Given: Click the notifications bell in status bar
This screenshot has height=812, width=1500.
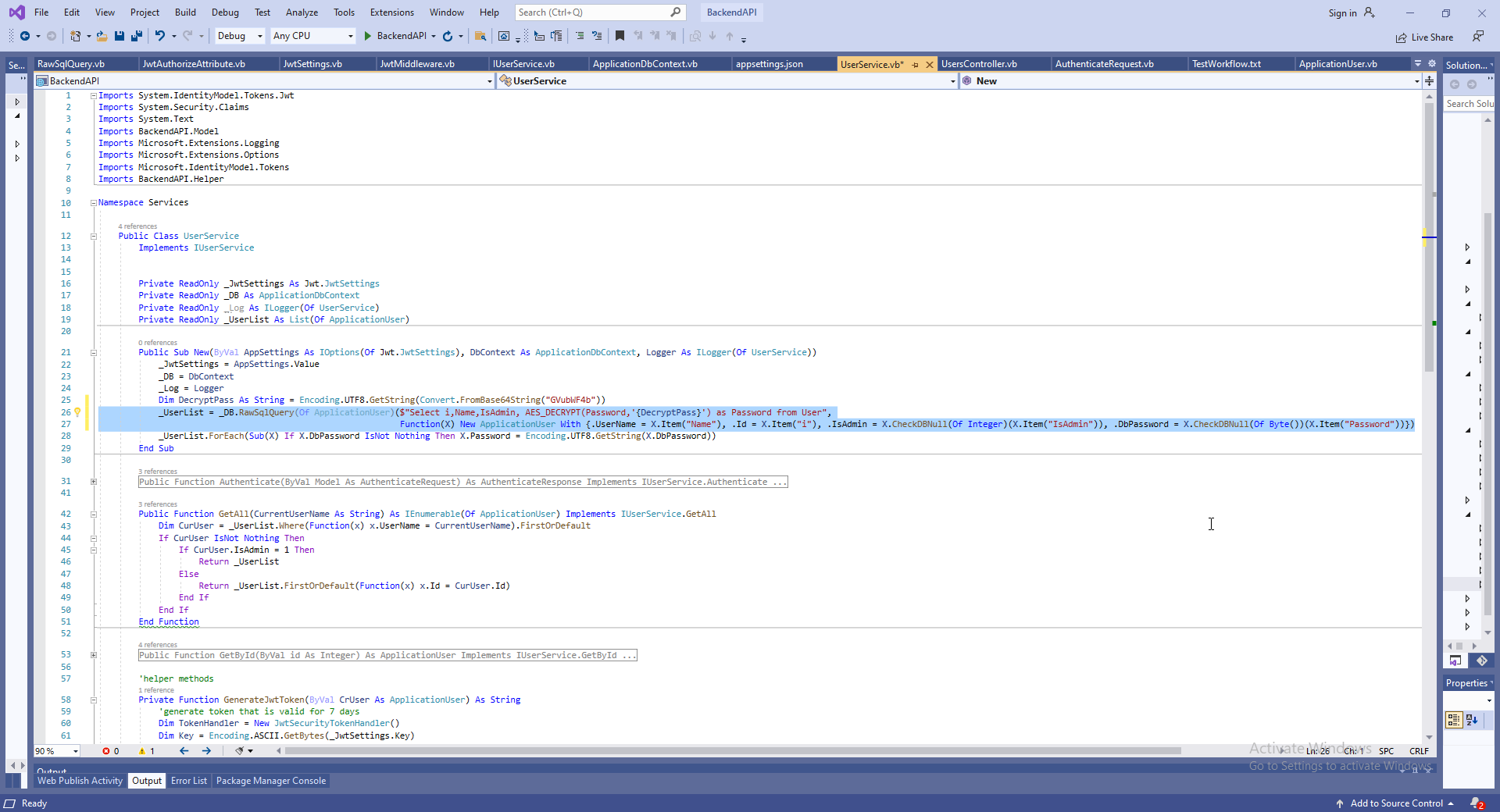Looking at the screenshot, I should click(x=1477, y=803).
